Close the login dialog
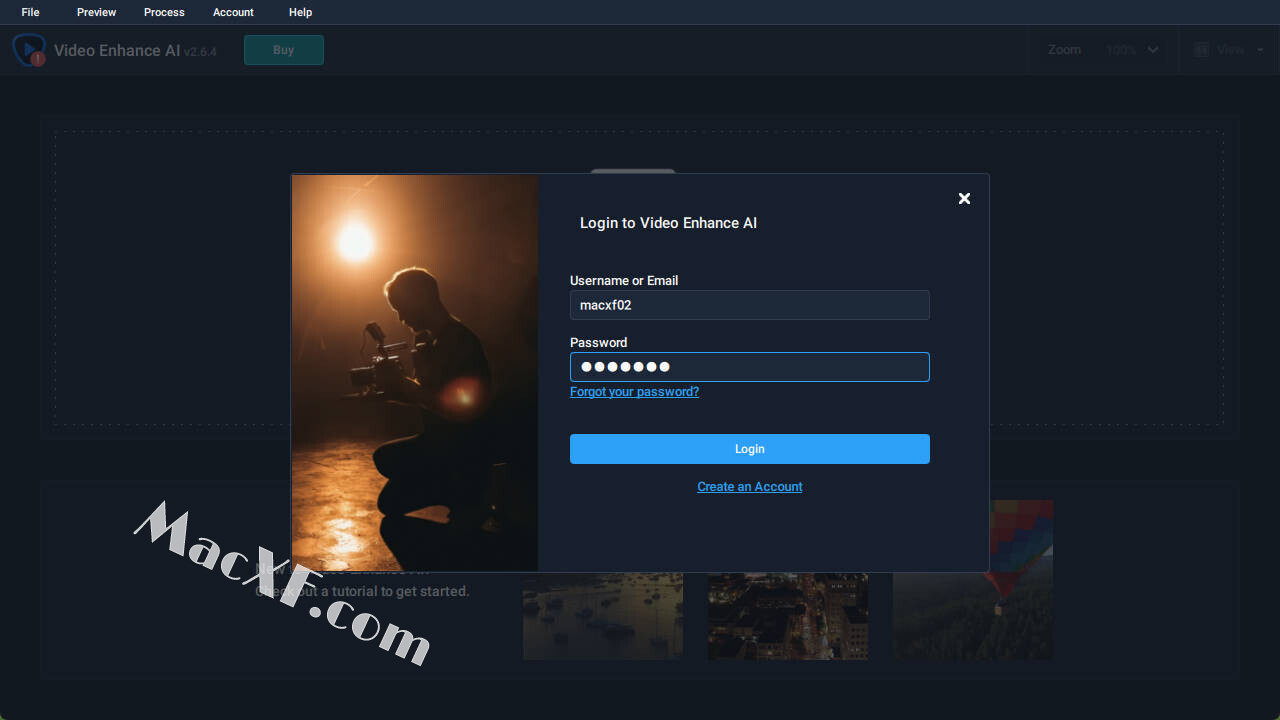This screenshot has width=1280, height=720. [964, 198]
